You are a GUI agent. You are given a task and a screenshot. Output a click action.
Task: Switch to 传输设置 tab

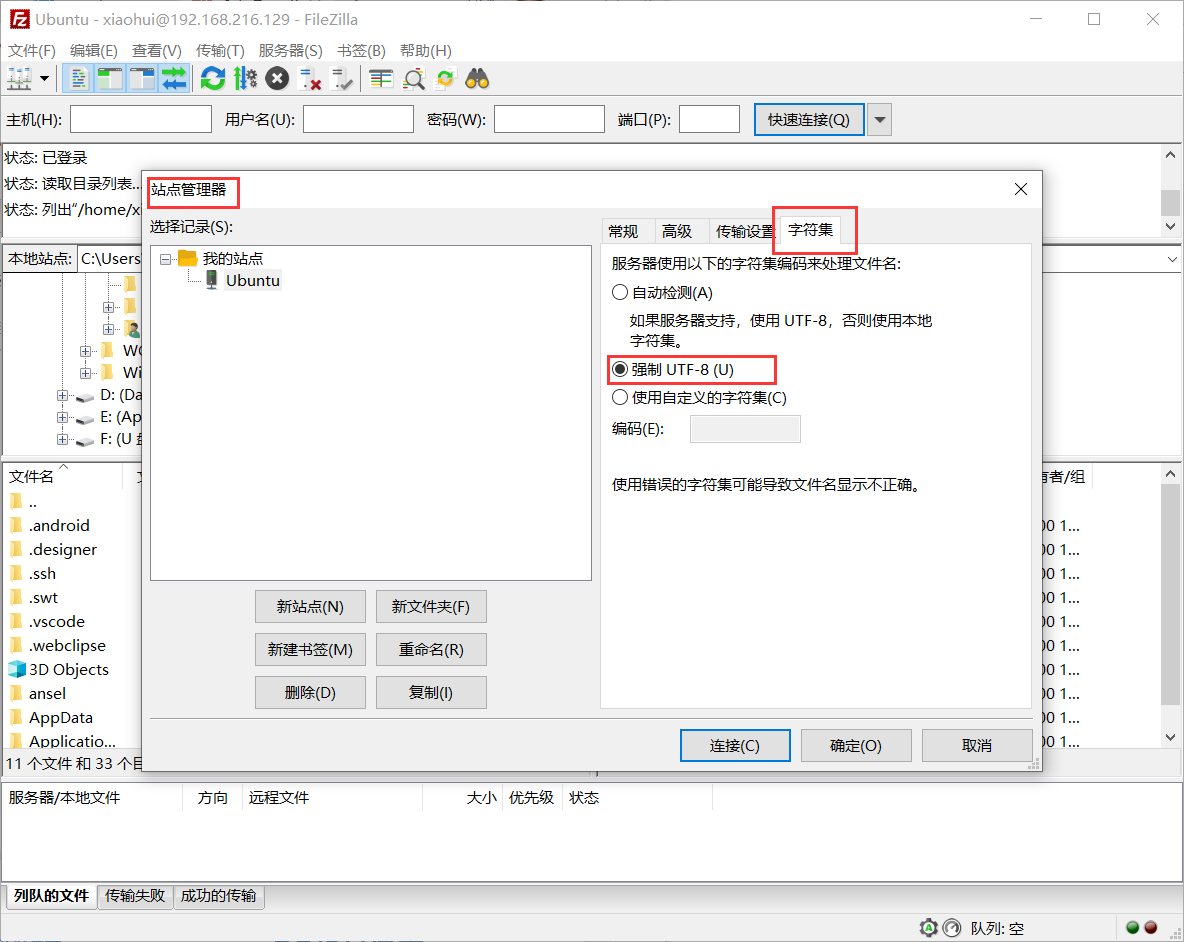(744, 231)
